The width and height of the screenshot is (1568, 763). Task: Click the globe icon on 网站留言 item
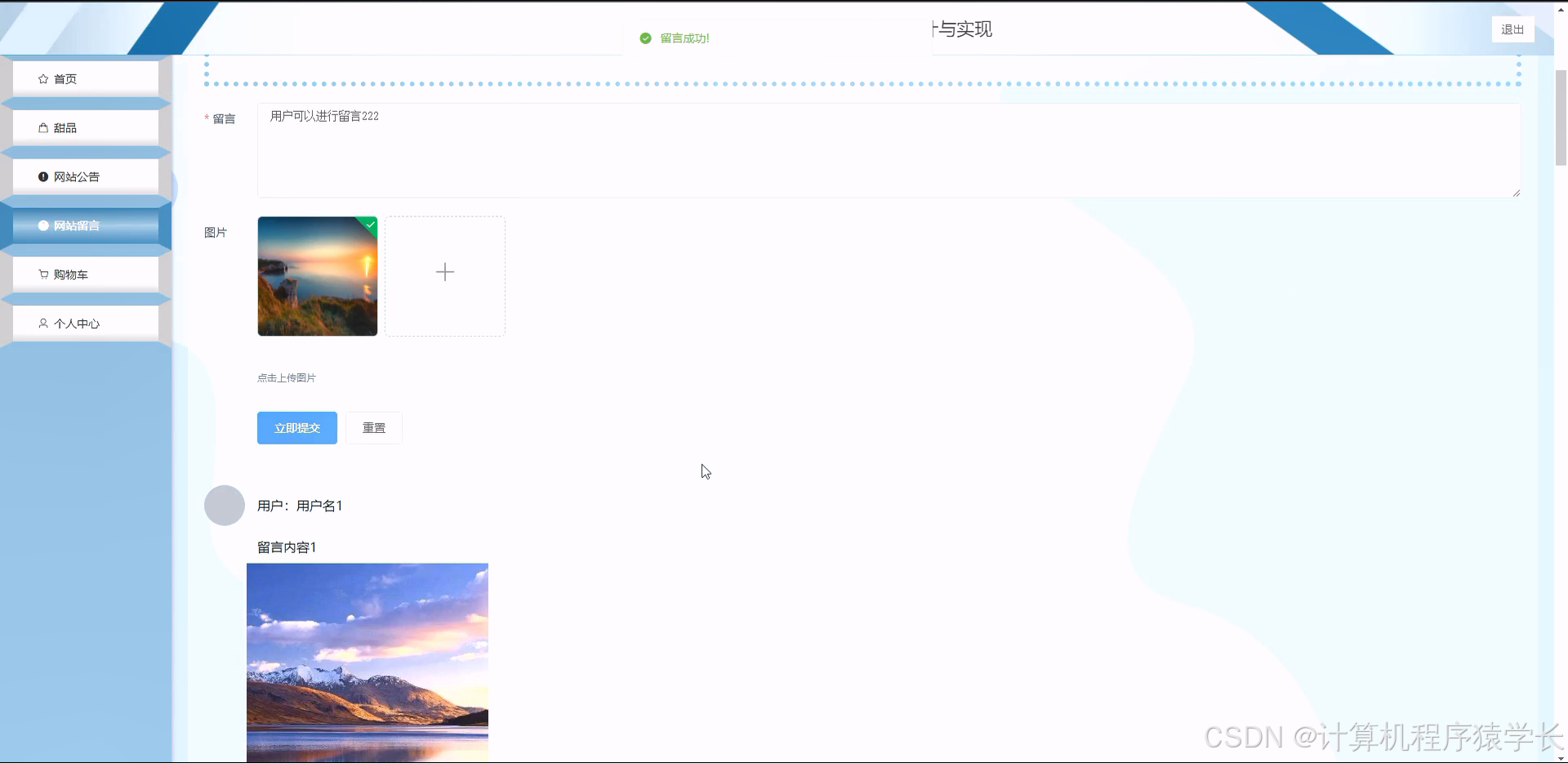pyautogui.click(x=43, y=225)
